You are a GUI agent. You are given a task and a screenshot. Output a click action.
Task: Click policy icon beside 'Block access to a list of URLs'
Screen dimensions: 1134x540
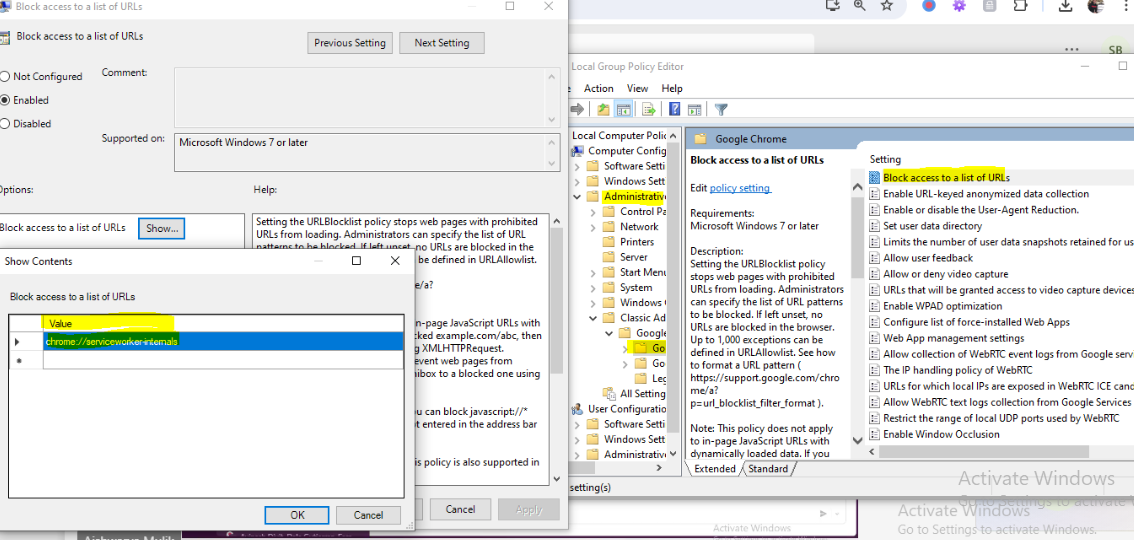[x=874, y=177]
